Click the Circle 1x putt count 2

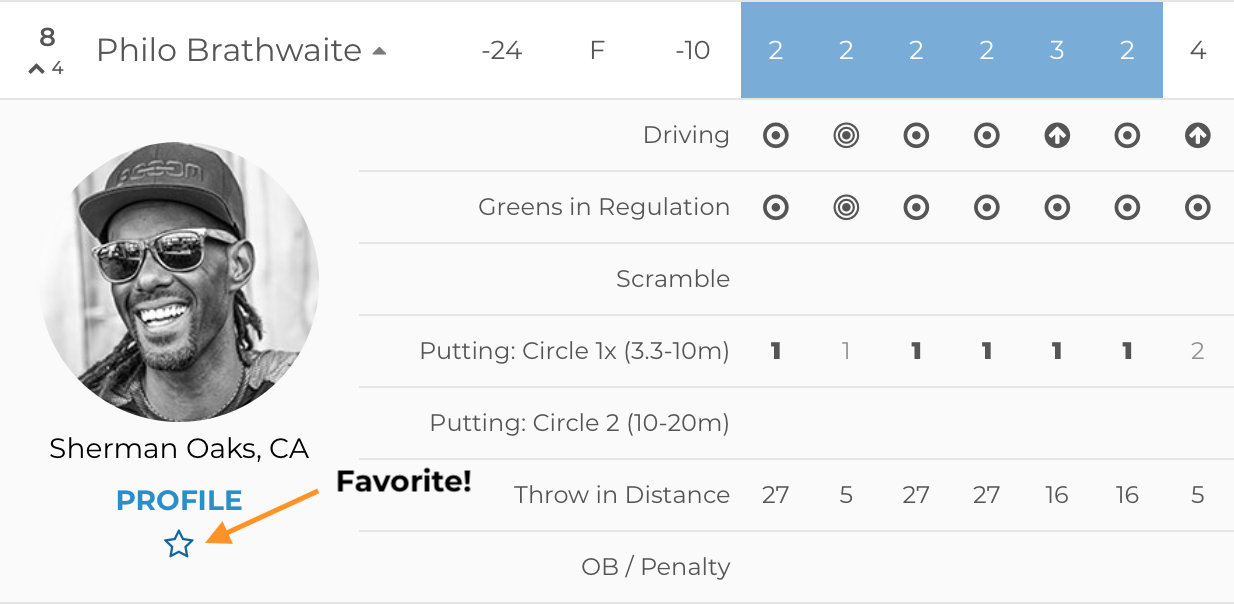pyautogui.click(x=1198, y=351)
